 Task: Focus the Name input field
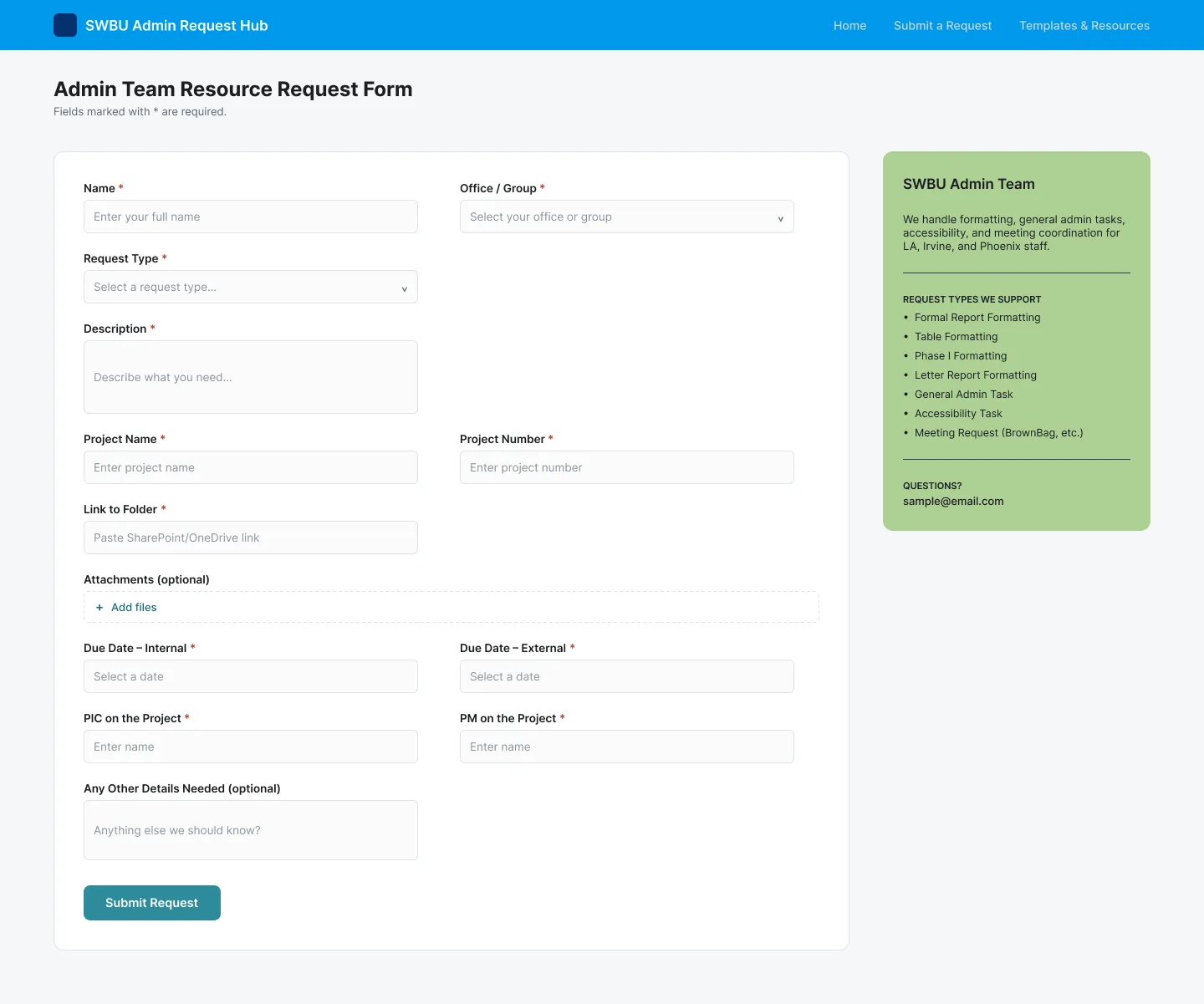(x=251, y=217)
